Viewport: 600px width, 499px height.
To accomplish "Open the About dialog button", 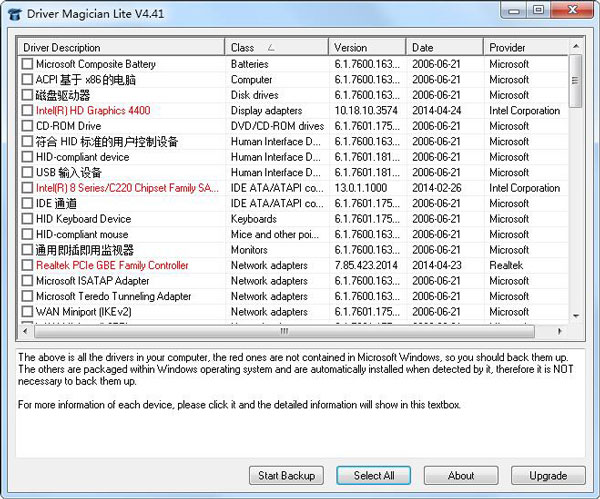I will click(461, 475).
